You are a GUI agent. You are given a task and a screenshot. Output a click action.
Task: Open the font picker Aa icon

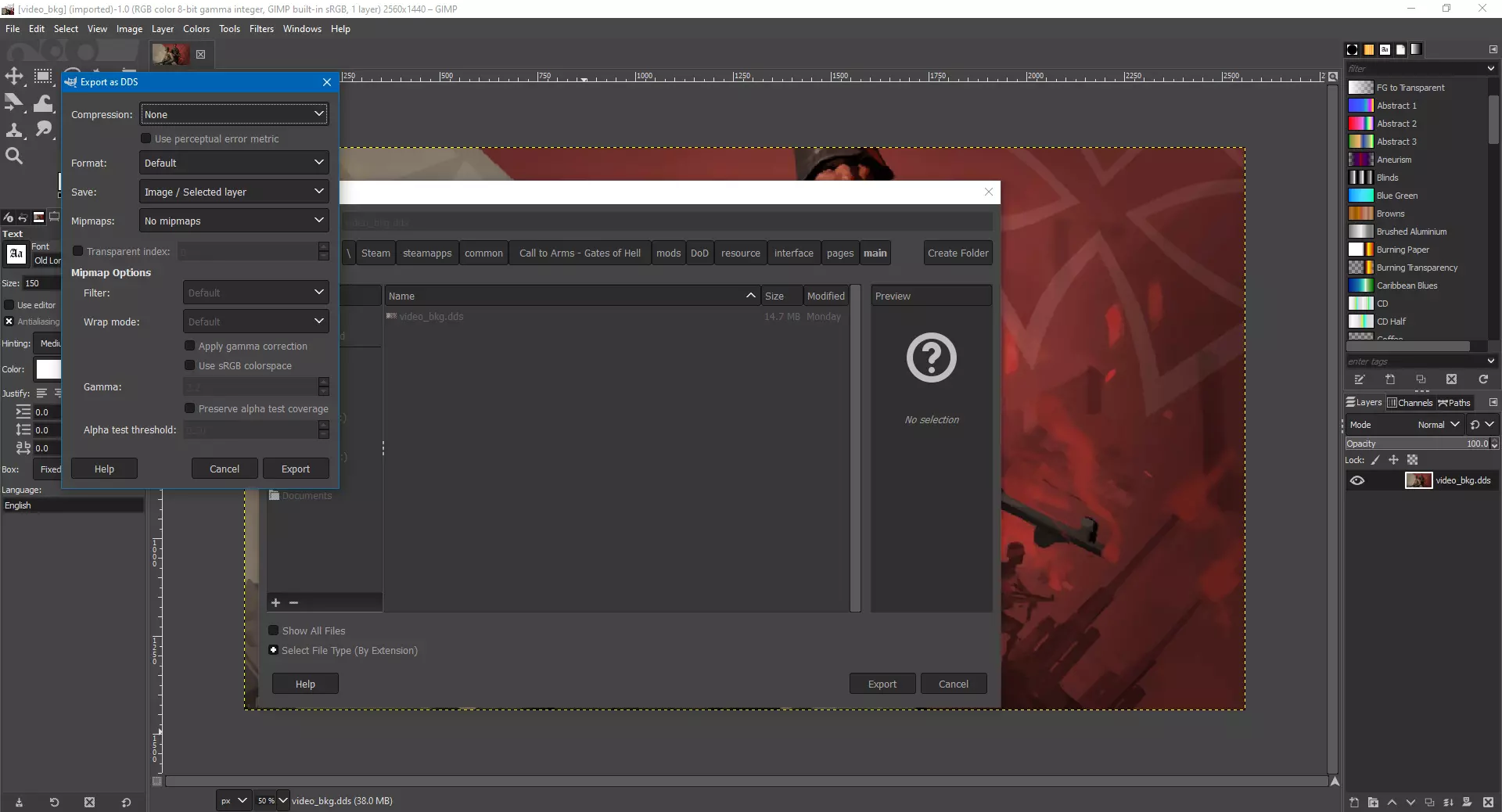tap(16, 254)
